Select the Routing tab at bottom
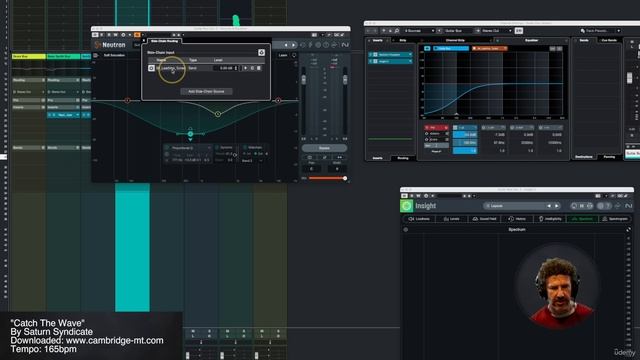The image size is (640, 360). click(x=403, y=158)
